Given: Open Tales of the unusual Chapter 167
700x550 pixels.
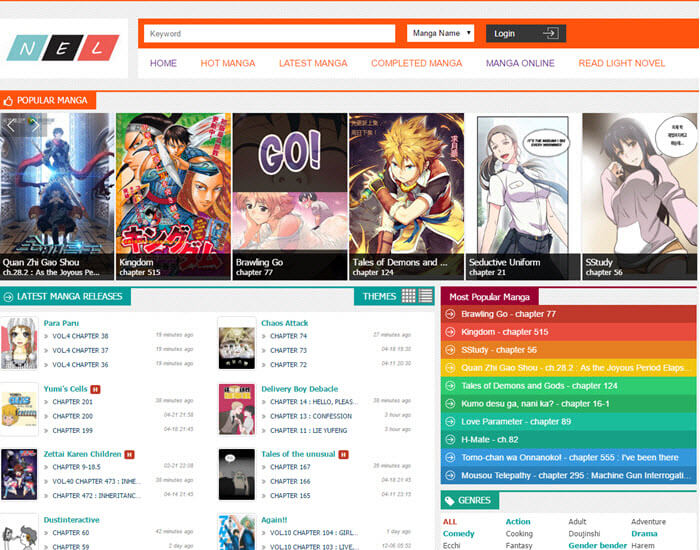Looking at the screenshot, I should click(x=290, y=467).
